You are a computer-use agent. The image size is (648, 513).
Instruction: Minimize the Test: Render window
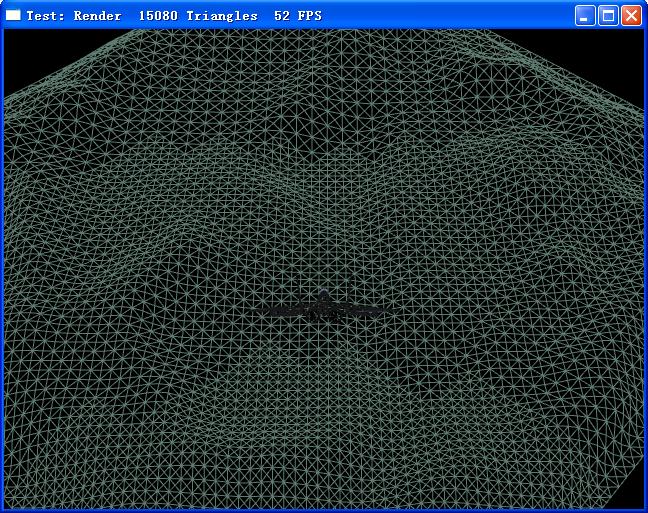pos(585,16)
